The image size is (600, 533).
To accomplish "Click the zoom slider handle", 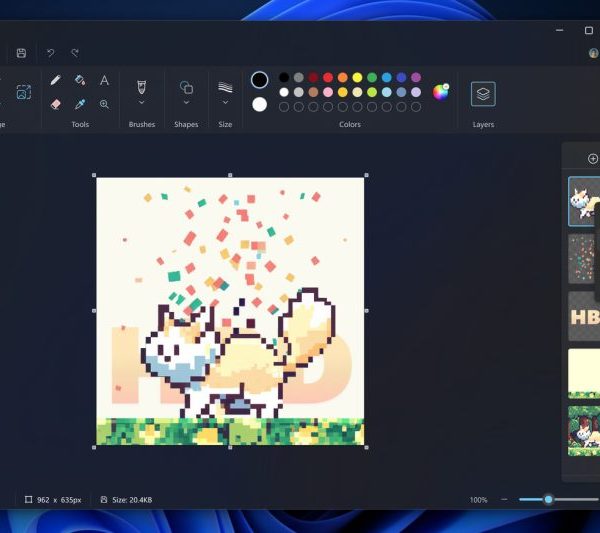I will point(548,499).
